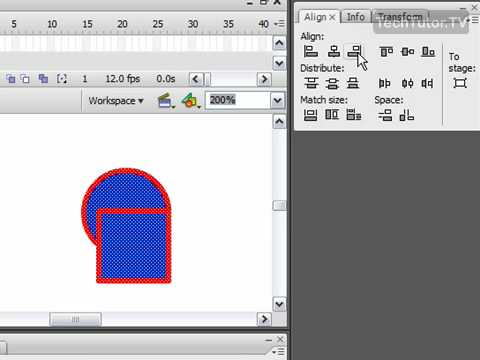Distribute objects by vertical center
The height and width of the screenshot is (360, 480).
point(332,83)
